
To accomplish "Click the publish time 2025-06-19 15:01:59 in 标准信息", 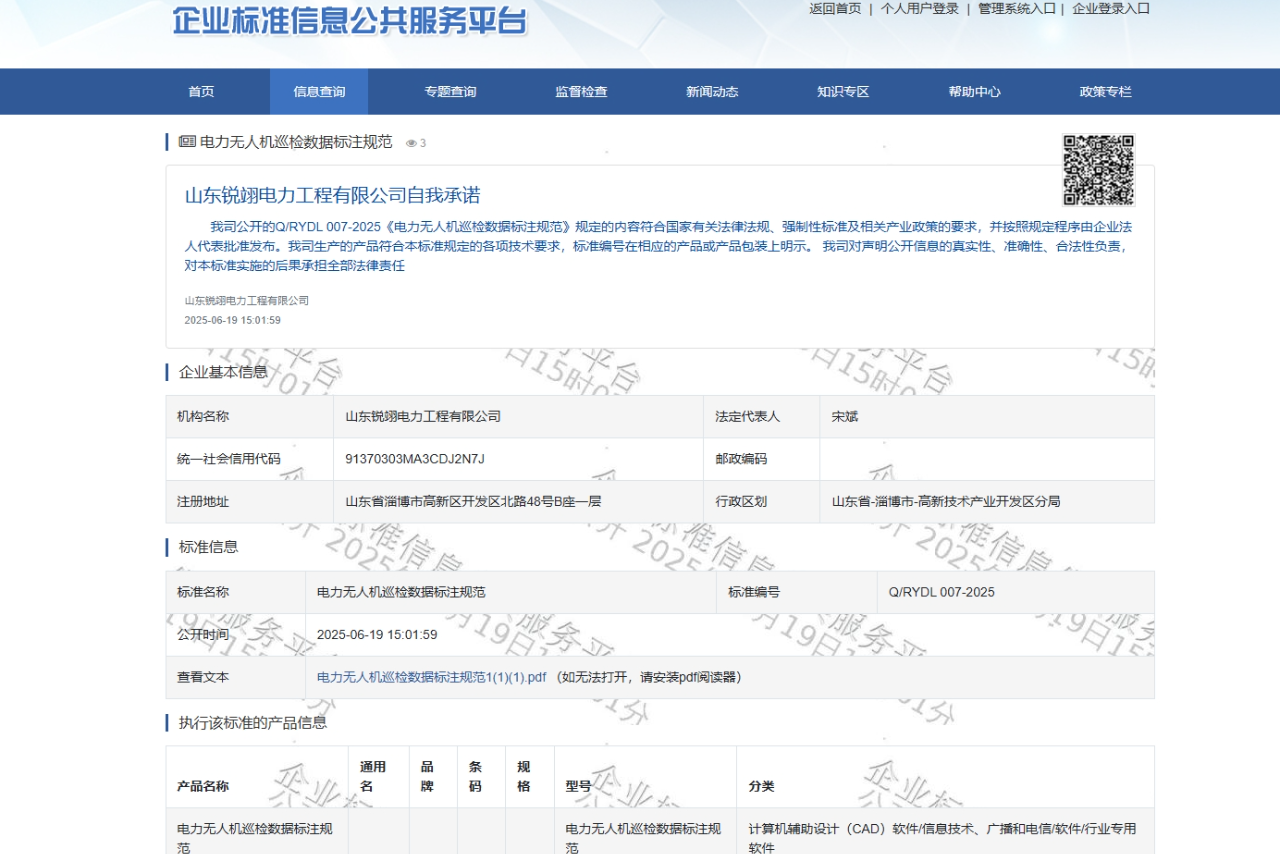I will tap(377, 634).
